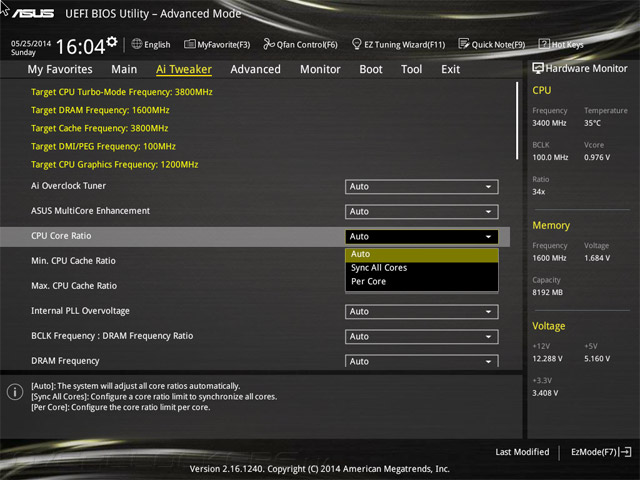Click memory voltage value 1.684 V
Image resolution: width=640 pixels, height=480 pixels.
pyautogui.click(x=597, y=258)
